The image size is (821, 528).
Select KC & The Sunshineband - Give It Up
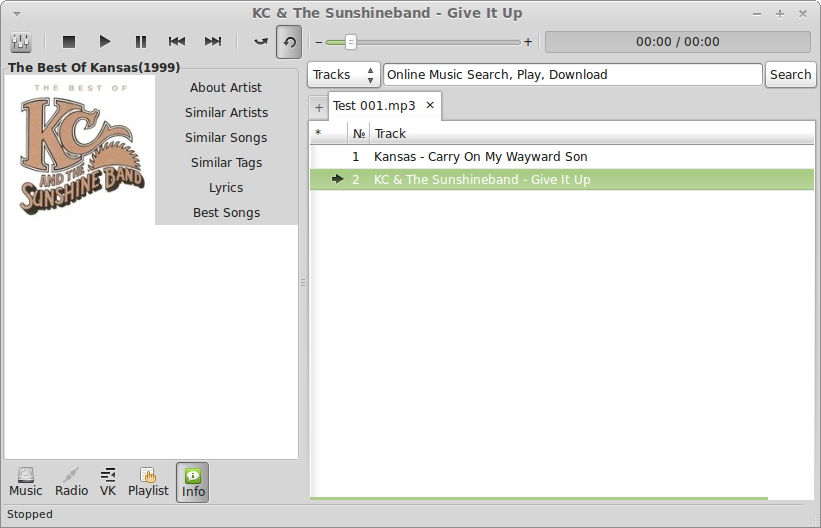(x=562, y=180)
